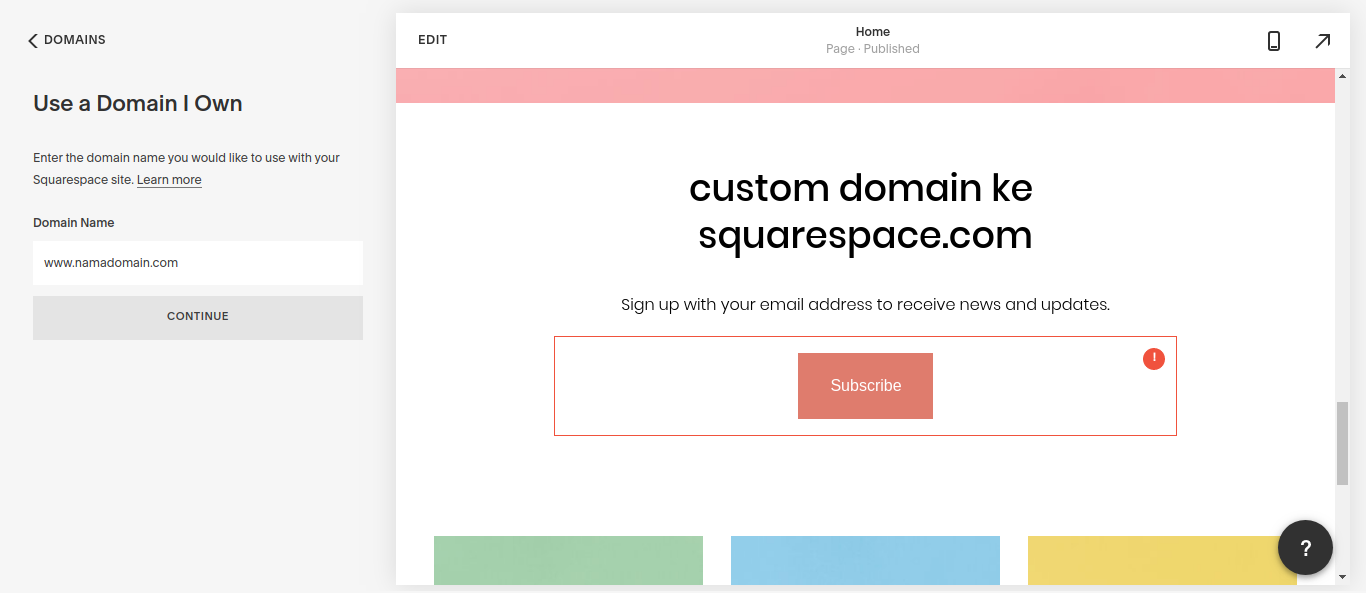
Task: Open the help question mark button
Action: (x=1305, y=547)
